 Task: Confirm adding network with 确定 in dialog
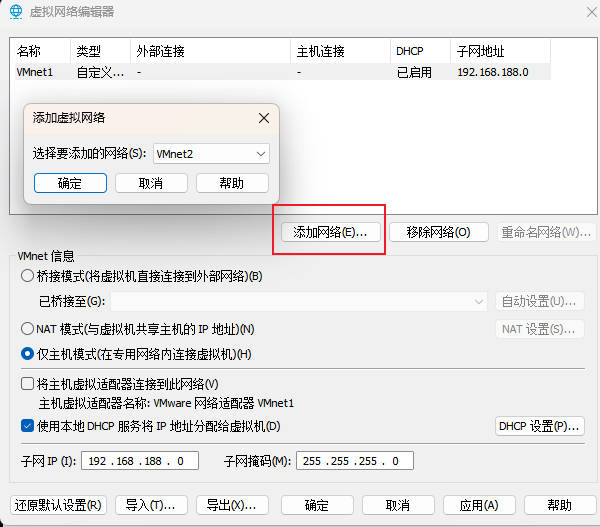pos(70,183)
